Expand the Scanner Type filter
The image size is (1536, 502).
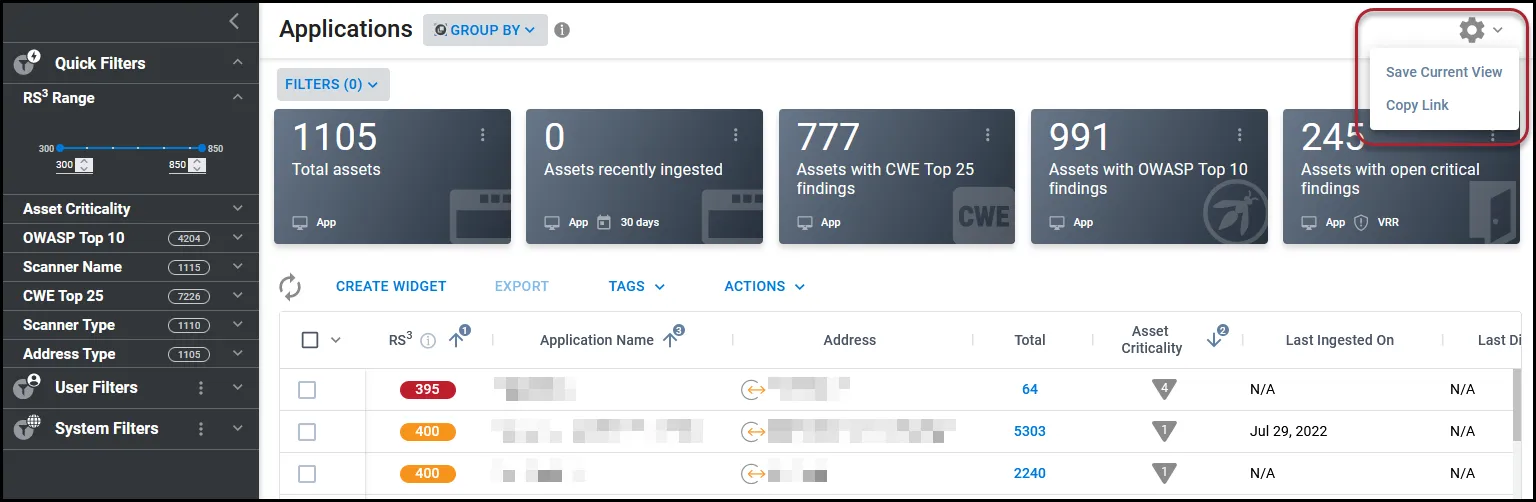238,325
